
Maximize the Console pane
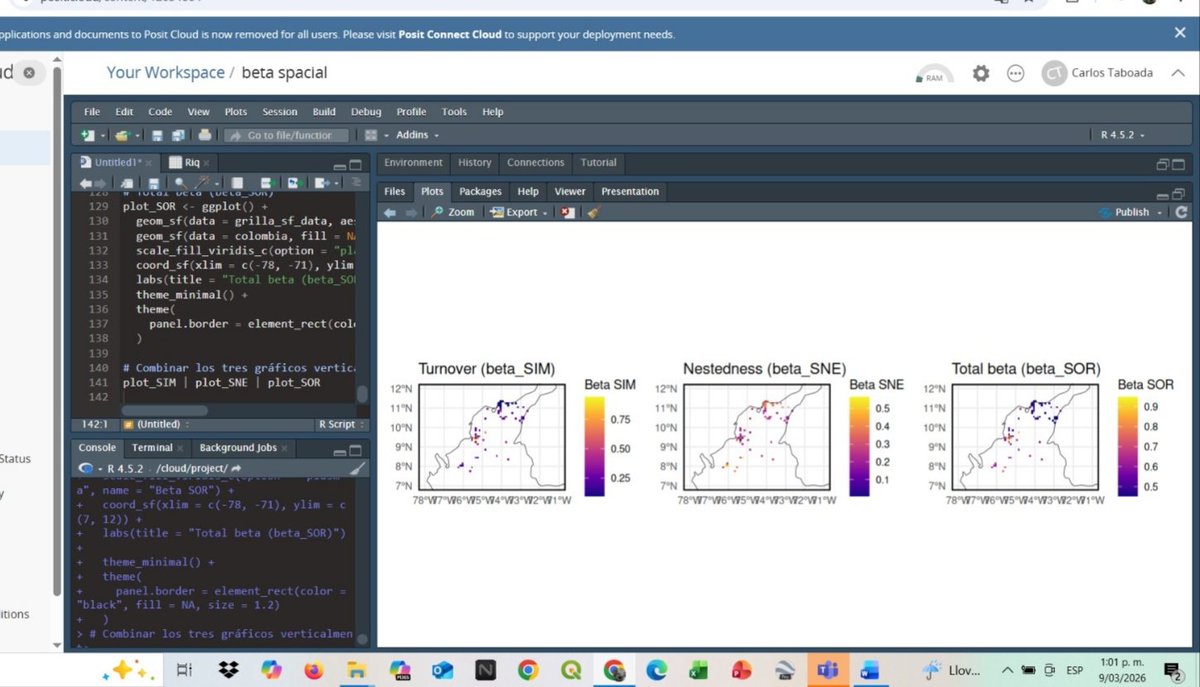coord(356,450)
